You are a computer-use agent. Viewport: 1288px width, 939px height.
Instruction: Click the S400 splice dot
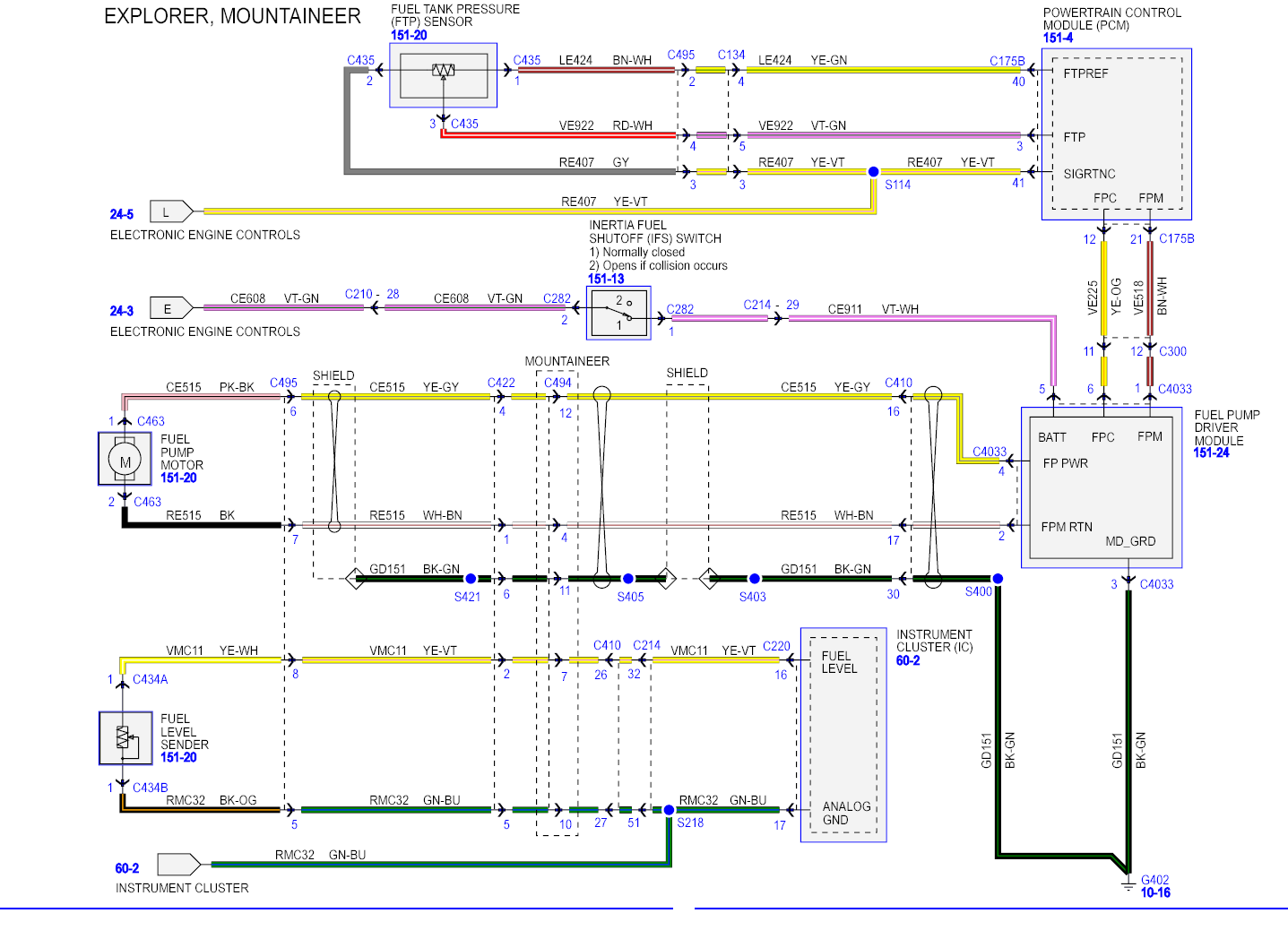[x=998, y=579]
